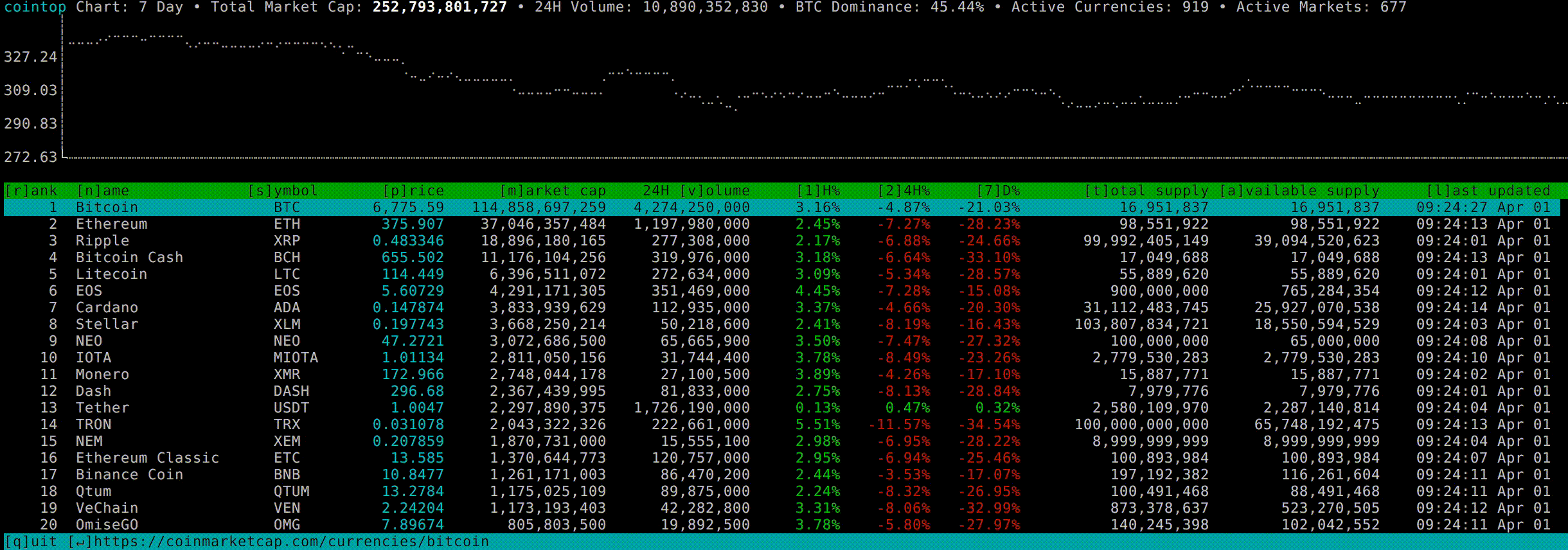Sort by the [7]D% column header
This screenshot has height=550, width=1568.
(x=998, y=191)
